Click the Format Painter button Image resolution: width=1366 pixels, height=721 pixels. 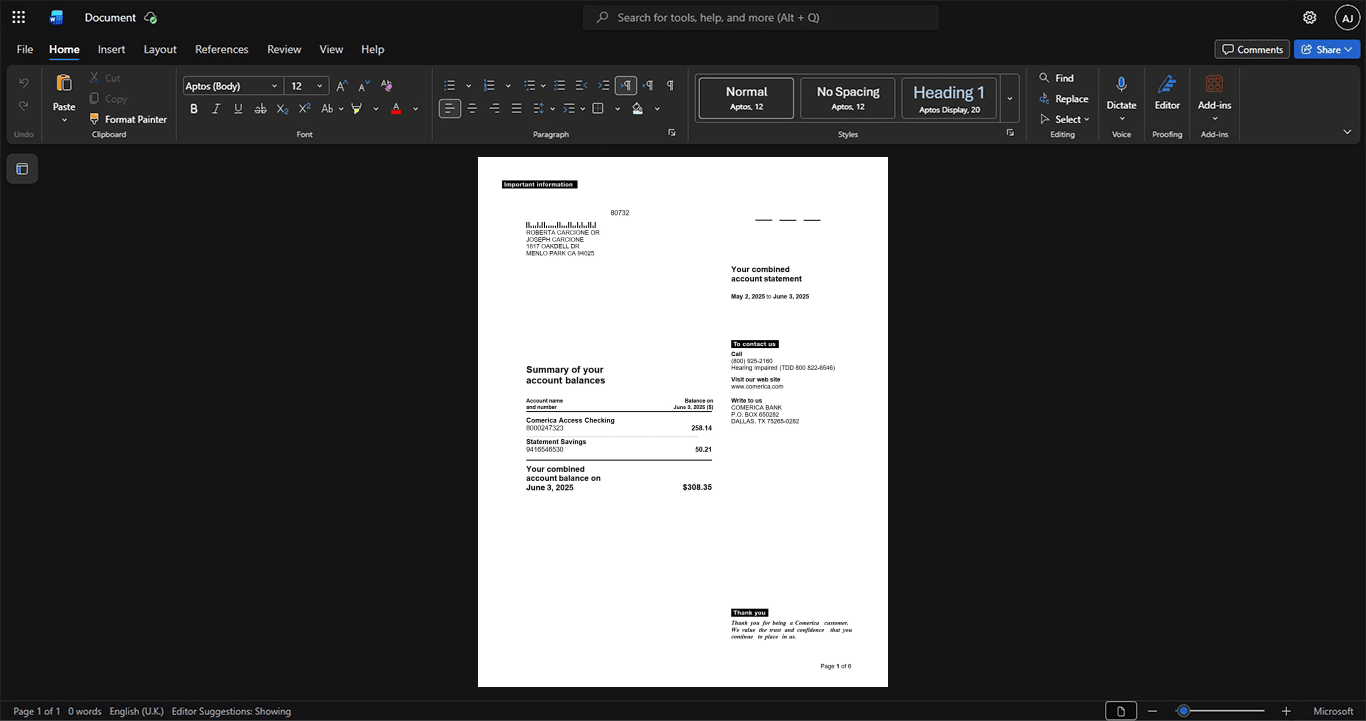127,119
